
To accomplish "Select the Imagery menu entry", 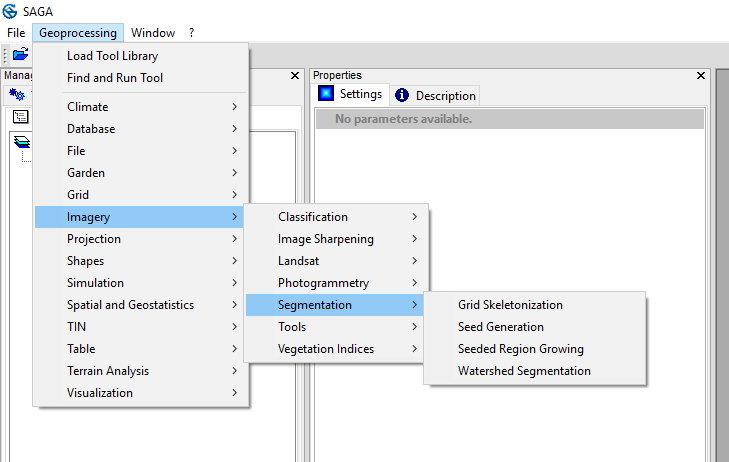I will point(139,217).
